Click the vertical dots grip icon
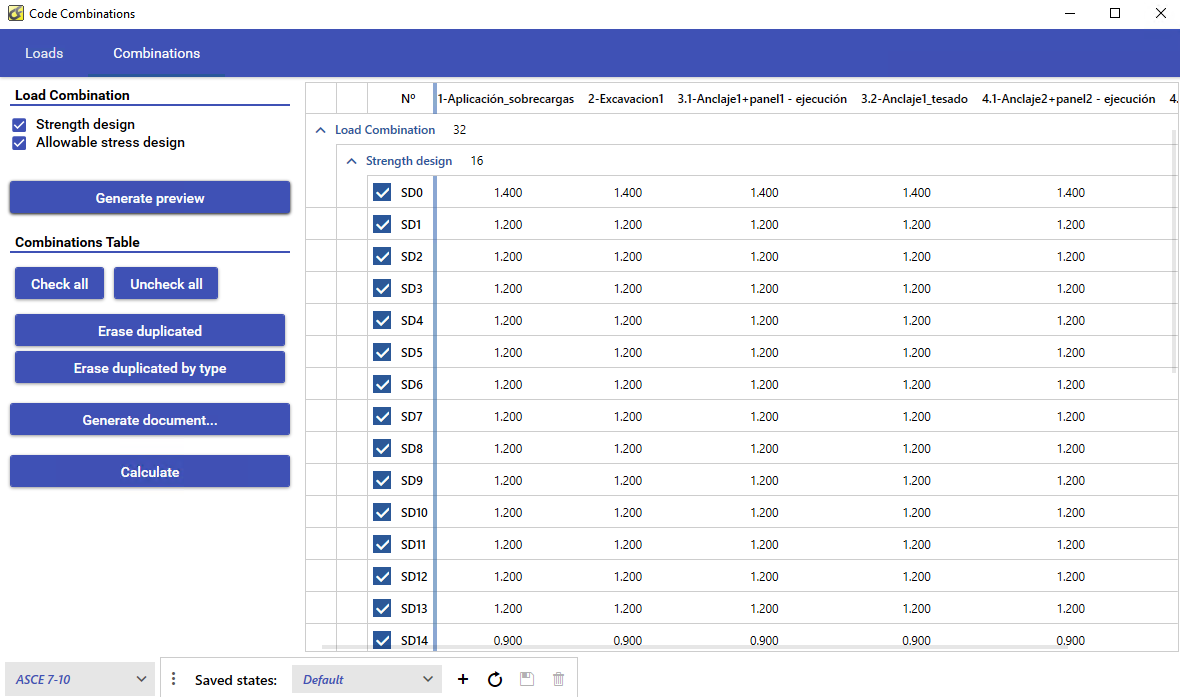The height and width of the screenshot is (697, 1180). (173, 679)
